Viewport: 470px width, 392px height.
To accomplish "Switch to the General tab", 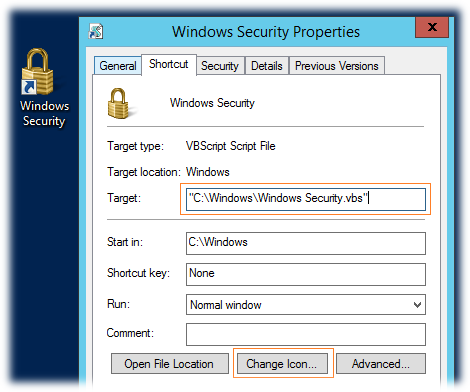I will (x=118, y=66).
